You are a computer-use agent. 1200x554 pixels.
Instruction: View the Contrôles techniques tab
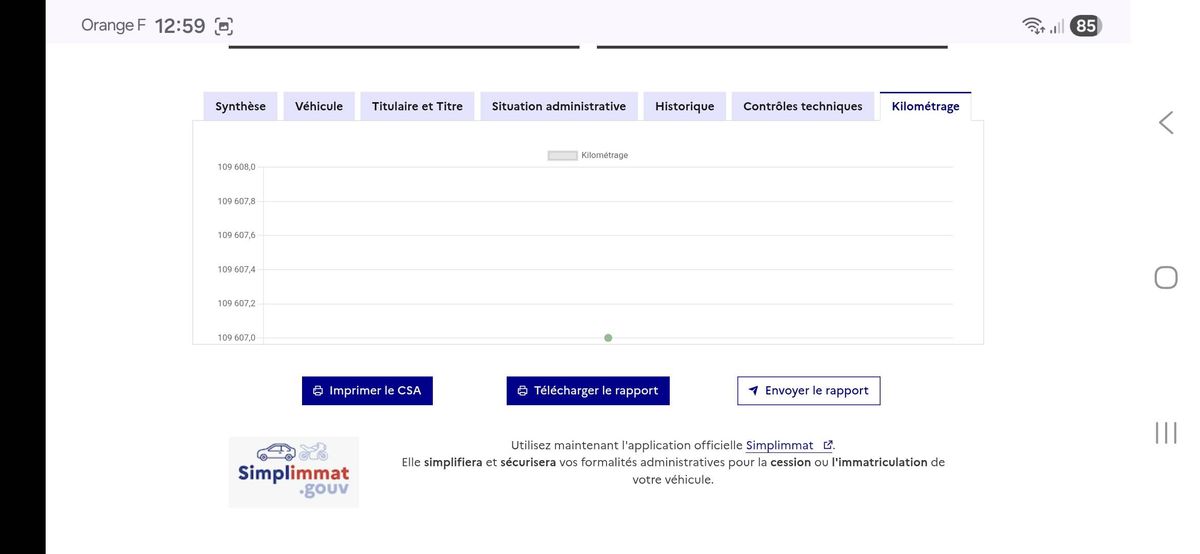802,106
